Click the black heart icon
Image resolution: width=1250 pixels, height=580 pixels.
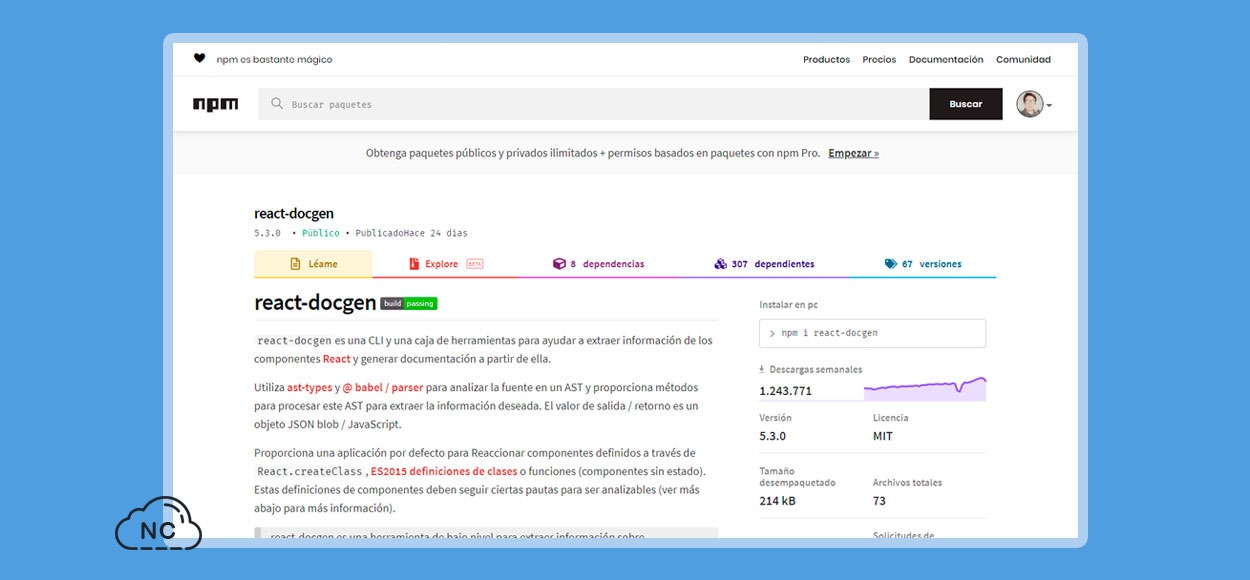click(199, 59)
